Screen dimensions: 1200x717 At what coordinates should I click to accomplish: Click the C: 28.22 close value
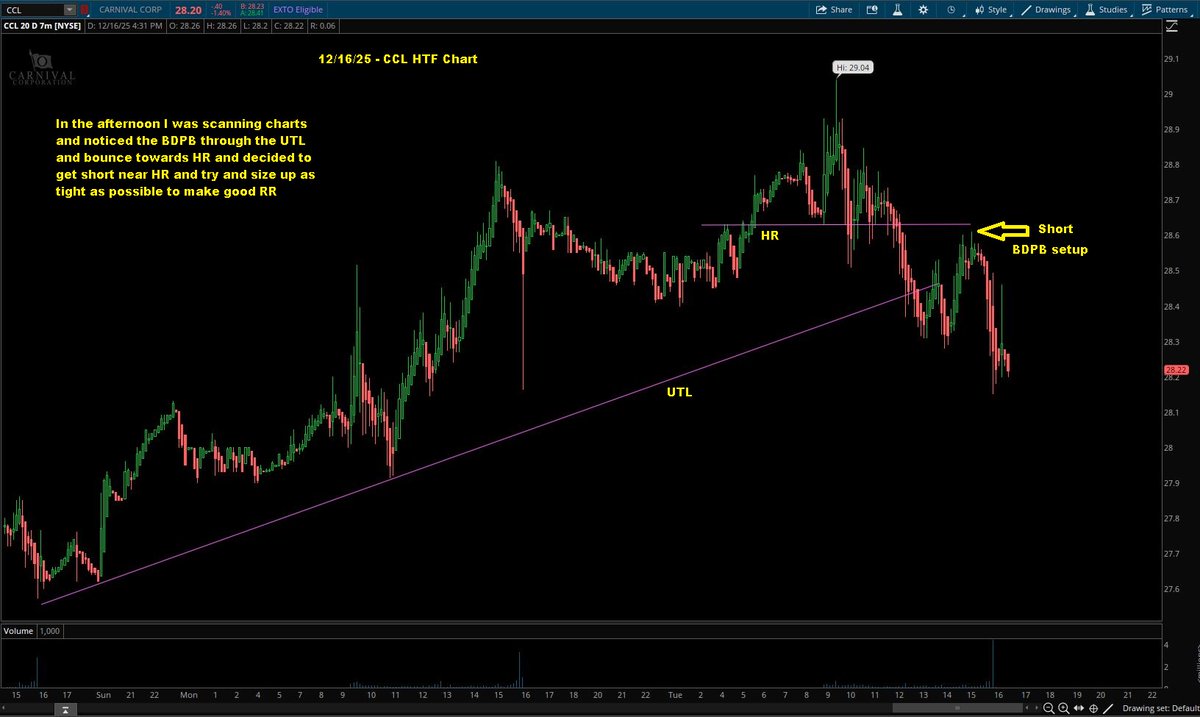click(289, 26)
